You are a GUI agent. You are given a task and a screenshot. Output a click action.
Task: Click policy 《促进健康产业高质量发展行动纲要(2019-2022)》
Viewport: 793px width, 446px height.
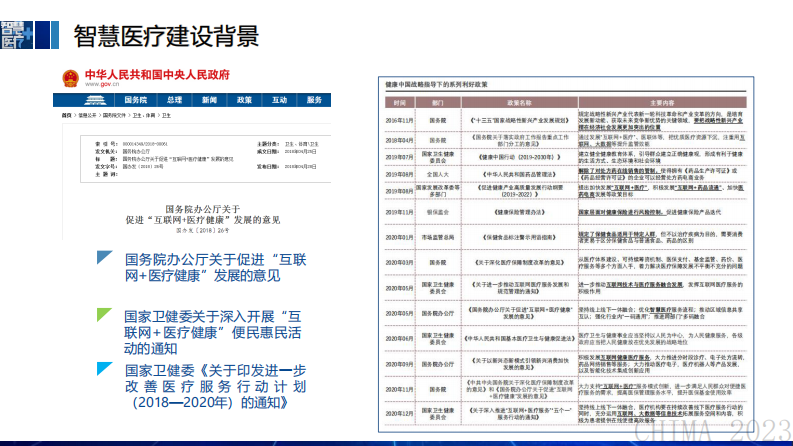tap(519, 191)
